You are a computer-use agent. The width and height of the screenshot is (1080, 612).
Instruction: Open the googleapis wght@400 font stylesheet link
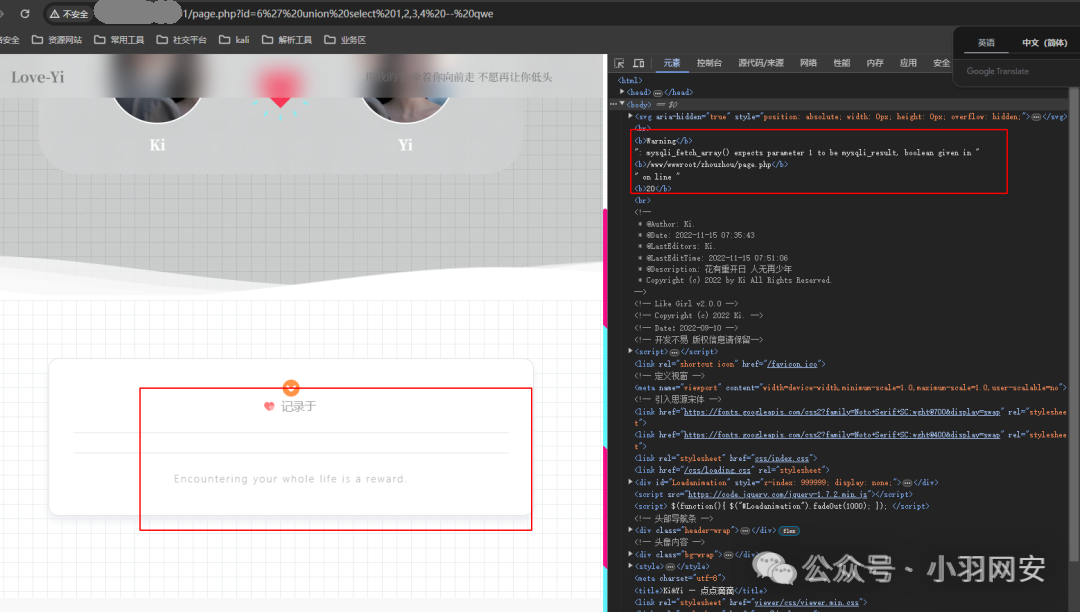842,435
